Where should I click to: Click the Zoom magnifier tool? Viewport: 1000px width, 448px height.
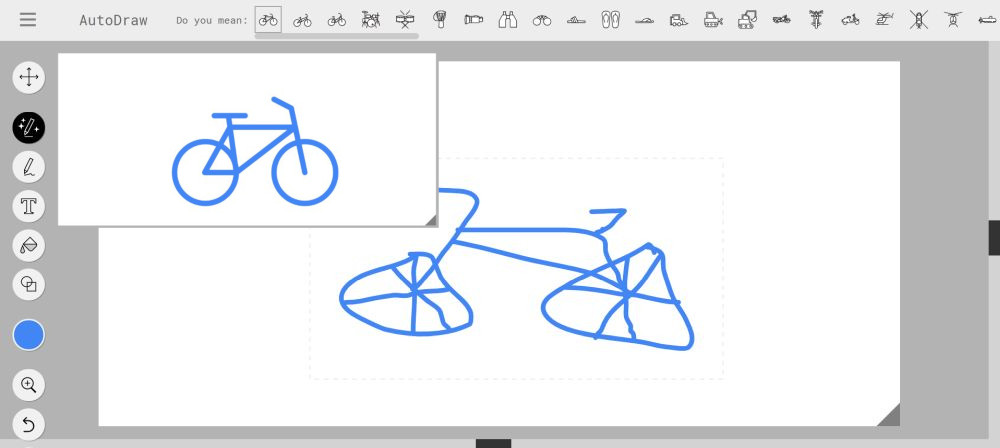pos(29,384)
